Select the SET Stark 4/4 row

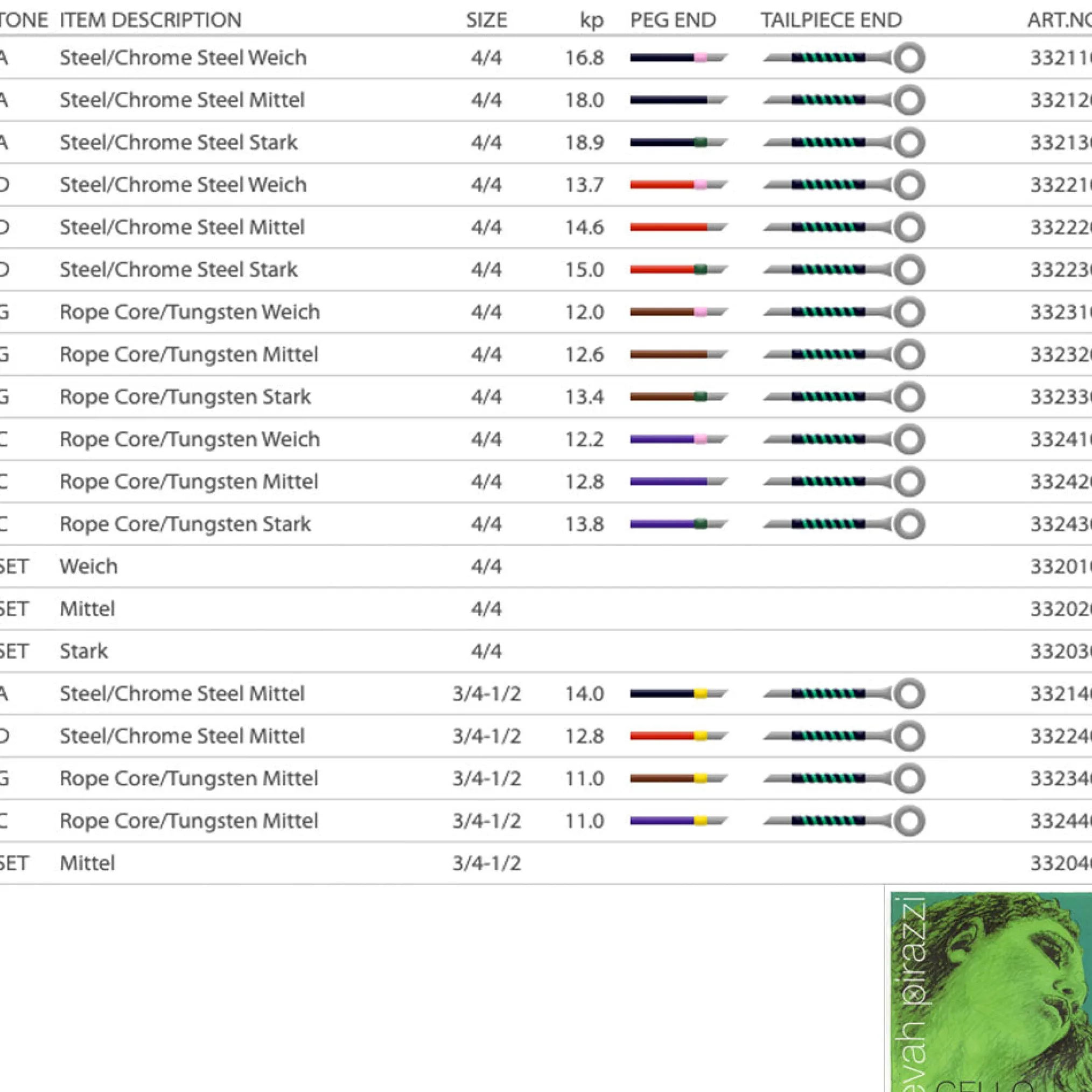(x=83, y=650)
